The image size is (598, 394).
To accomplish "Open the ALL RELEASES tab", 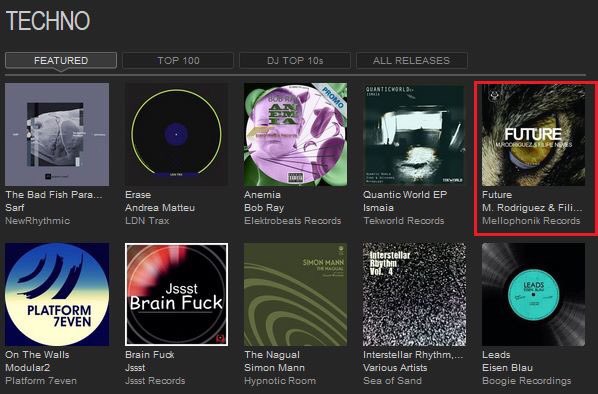I will (x=412, y=60).
